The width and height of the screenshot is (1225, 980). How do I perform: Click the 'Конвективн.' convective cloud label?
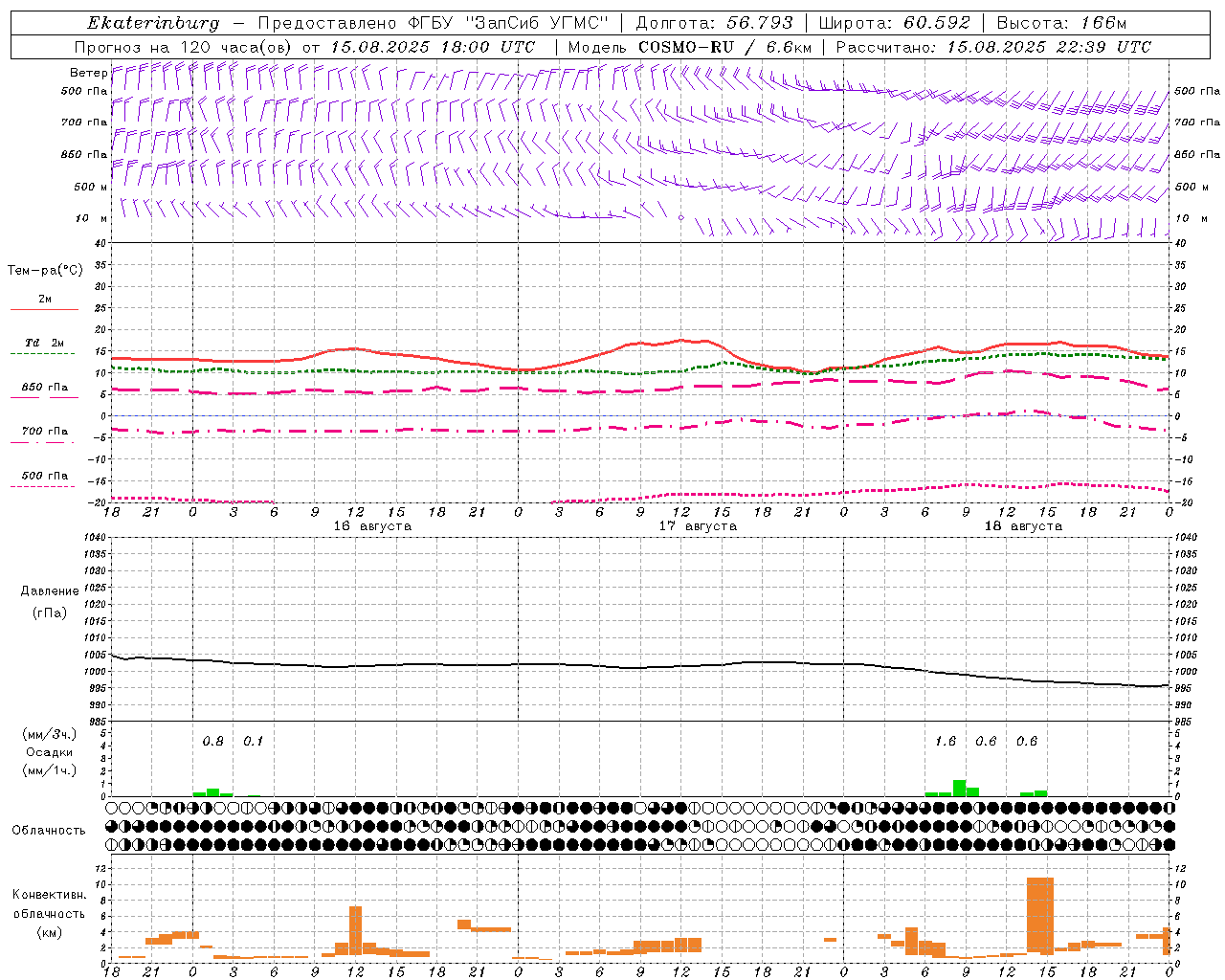[49, 895]
